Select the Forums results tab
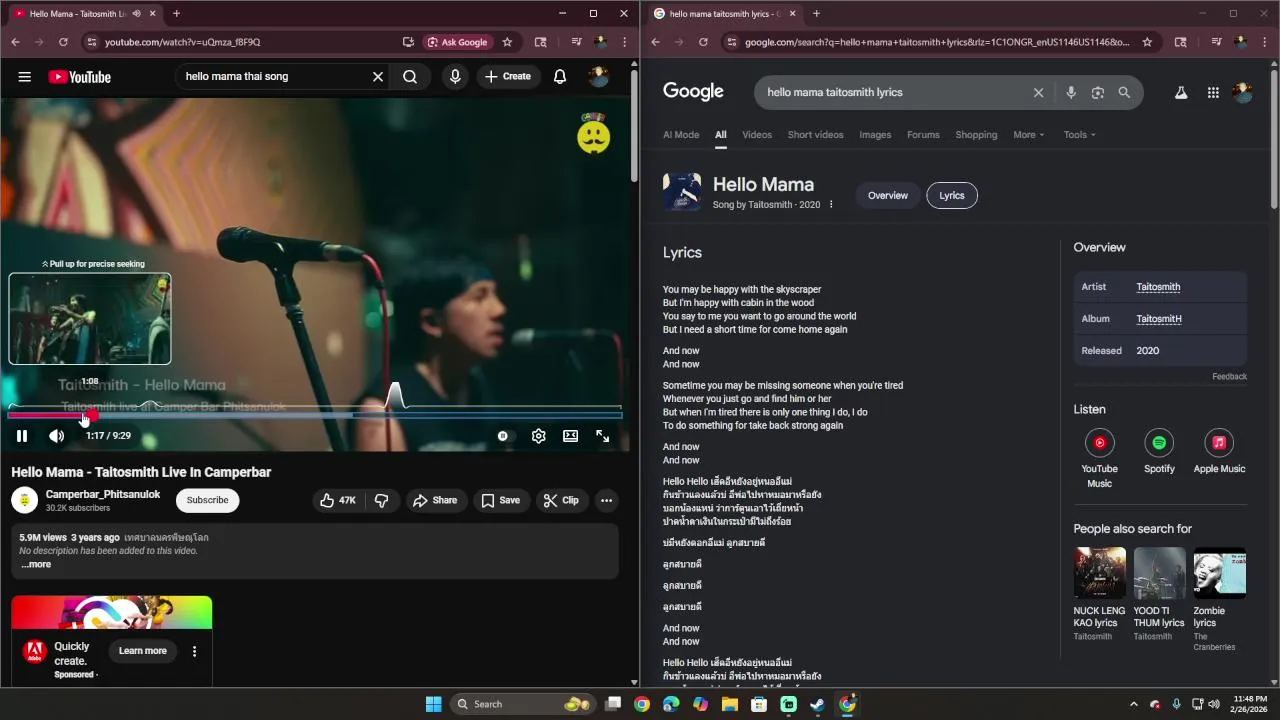The height and width of the screenshot is (720, 1280). [x=923, y=135]
